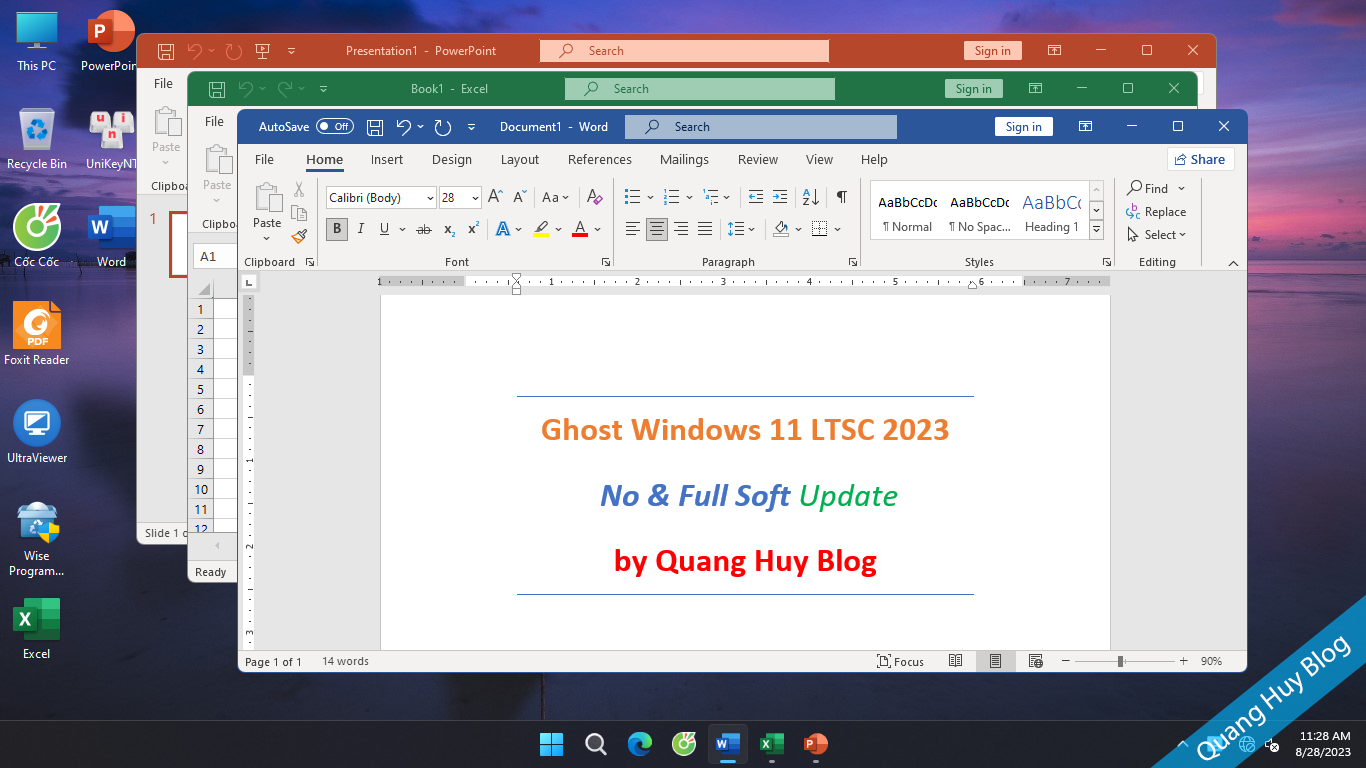Apply strikethrough formatting
The width and height of the screenshot is (1366, 768).
(423, 229)
